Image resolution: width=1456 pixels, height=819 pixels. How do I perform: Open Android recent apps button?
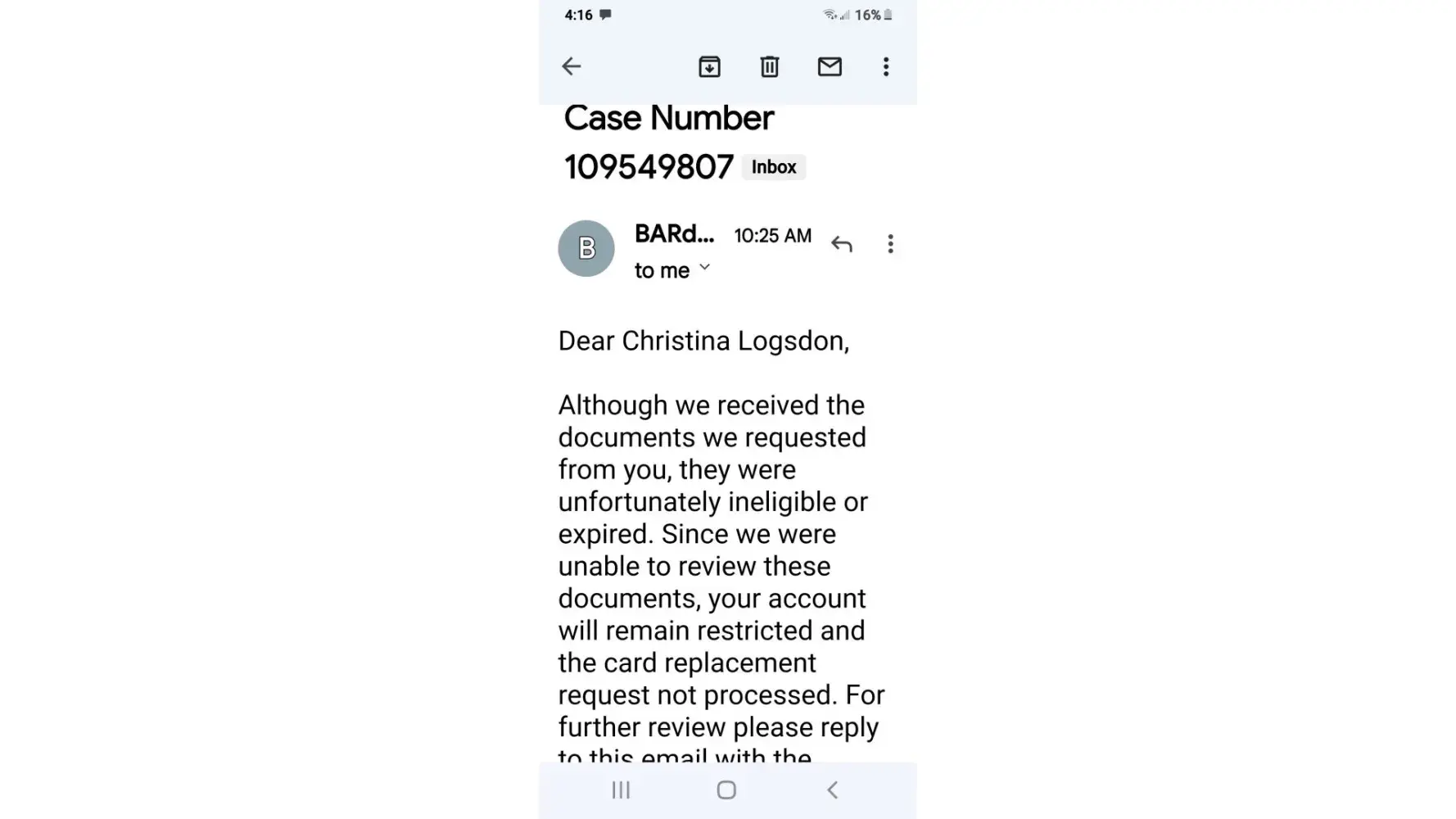[621, 790]
